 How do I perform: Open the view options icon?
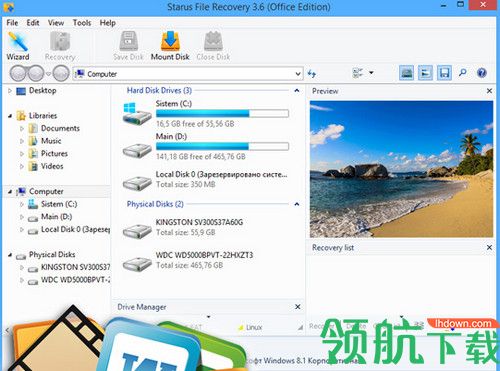(x=357, y=73)
